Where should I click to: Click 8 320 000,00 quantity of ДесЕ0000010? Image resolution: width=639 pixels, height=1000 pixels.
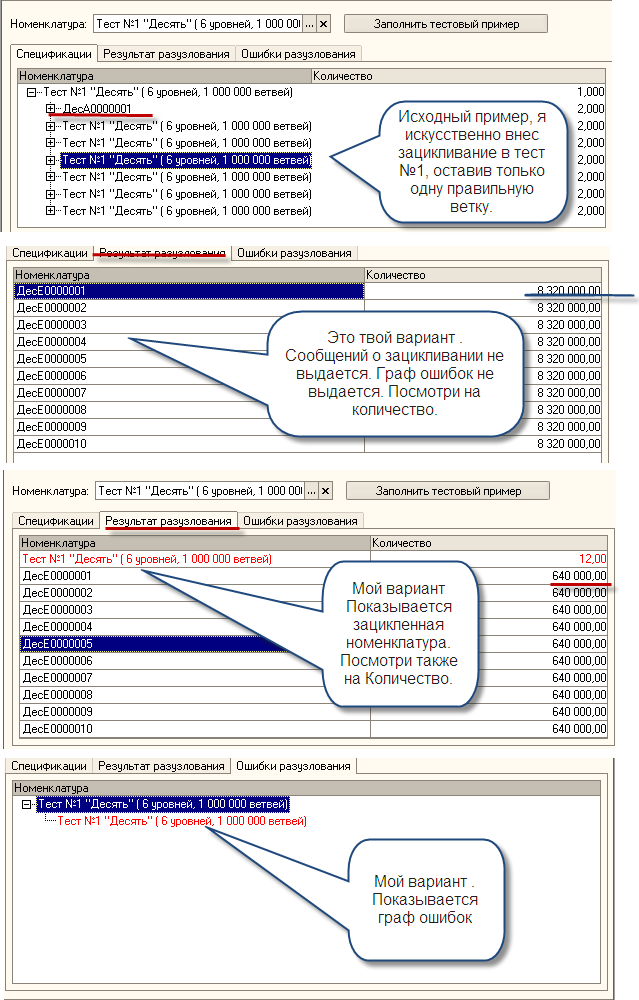pyautogui.click(x=483, y=444)
